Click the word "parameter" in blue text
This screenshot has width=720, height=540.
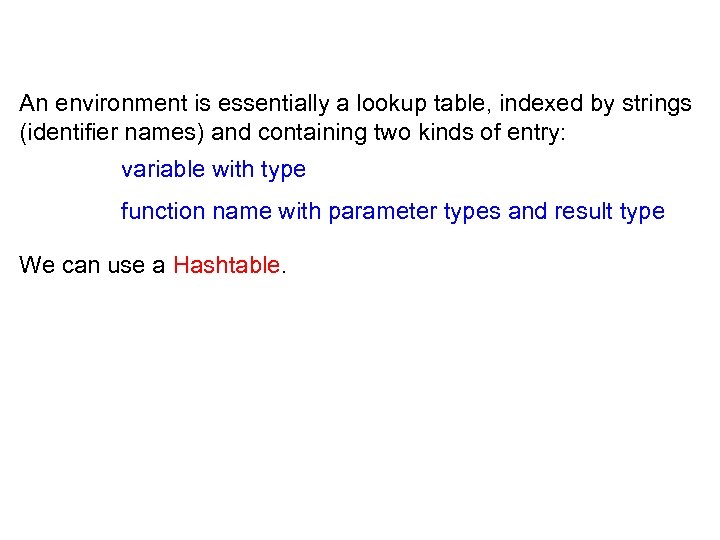point(376,212)
